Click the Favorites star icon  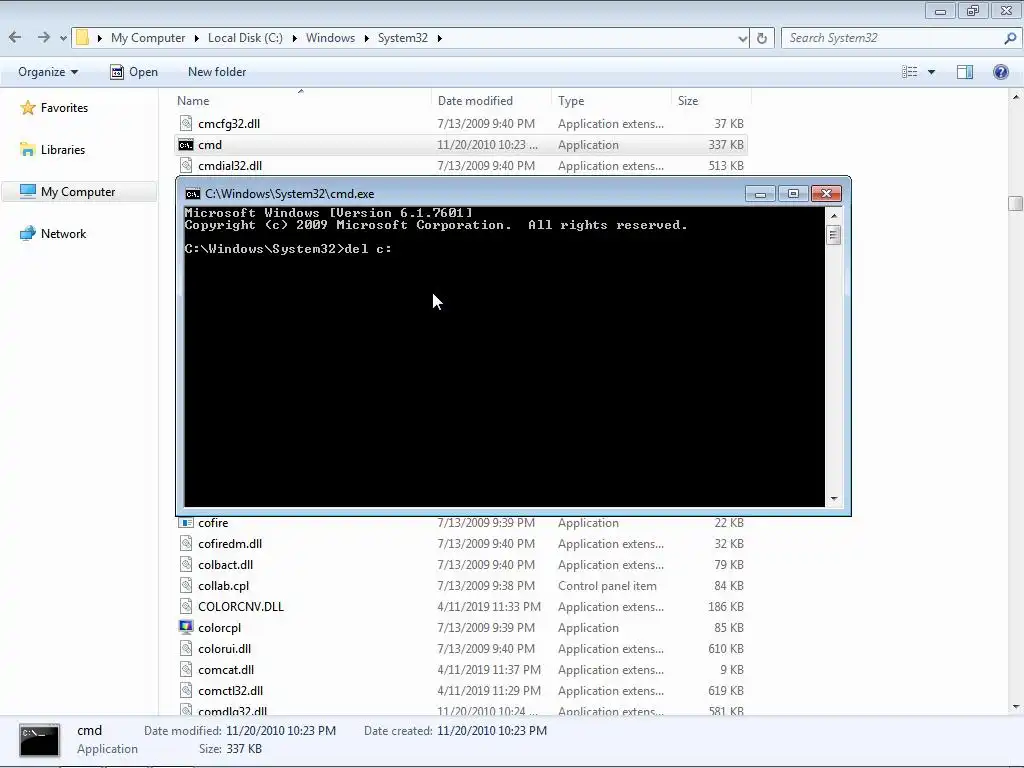pyautogui.click(x=27, y=108)
